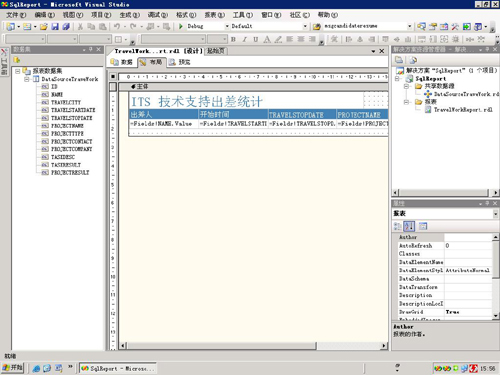Toggle auto-hide pin on dataset panel
This screenshot has width=500, height=375.
[91, 49]
